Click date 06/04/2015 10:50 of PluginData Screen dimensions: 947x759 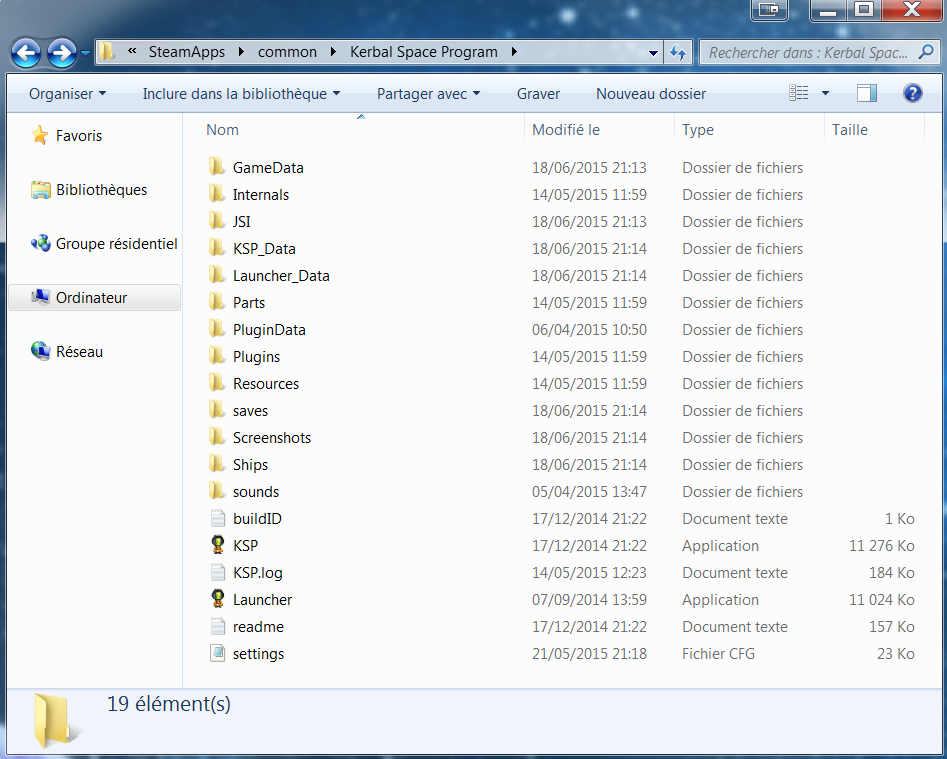tap(589, 330)
